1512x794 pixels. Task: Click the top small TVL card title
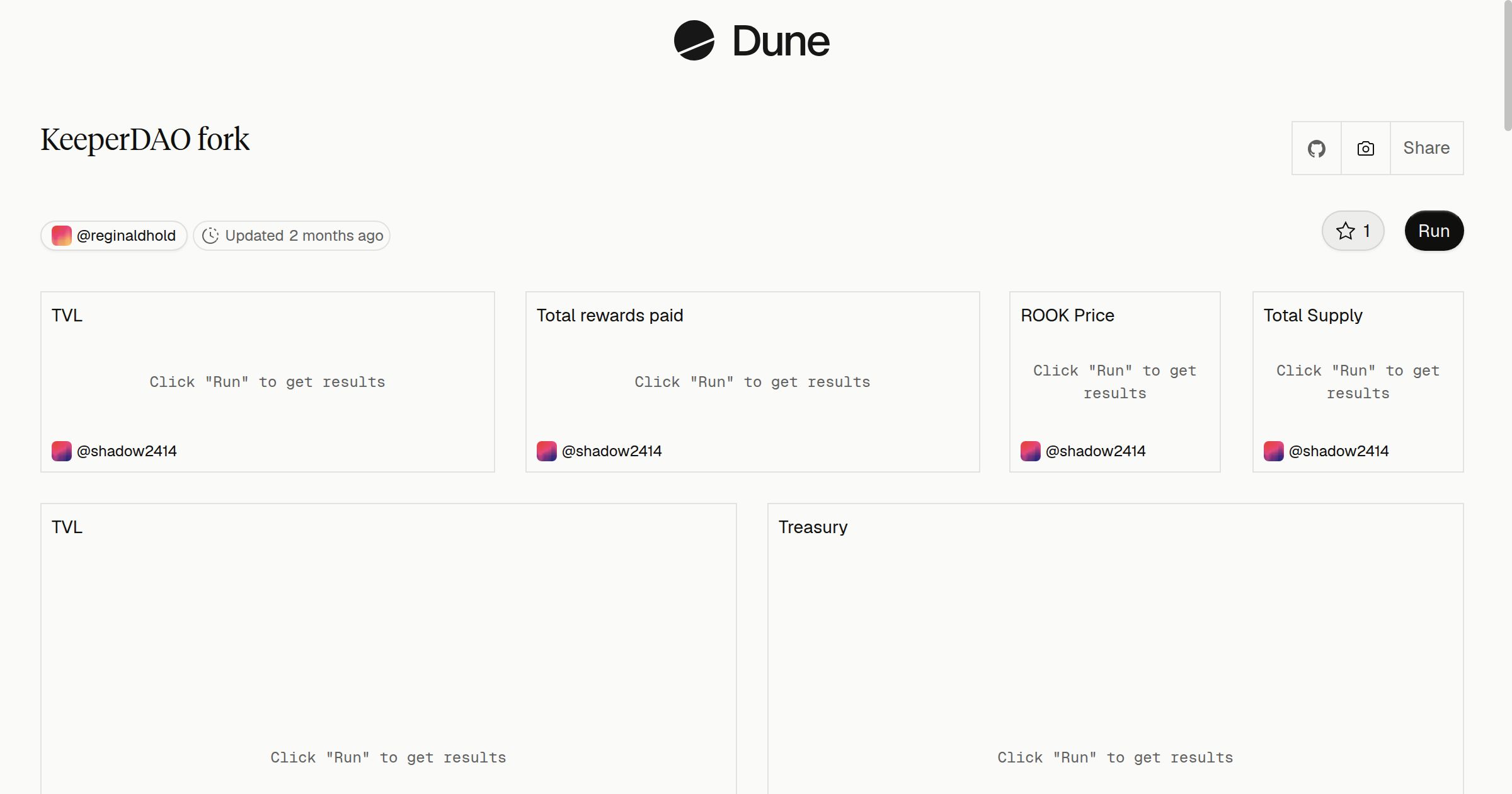(x=67, y=315)
